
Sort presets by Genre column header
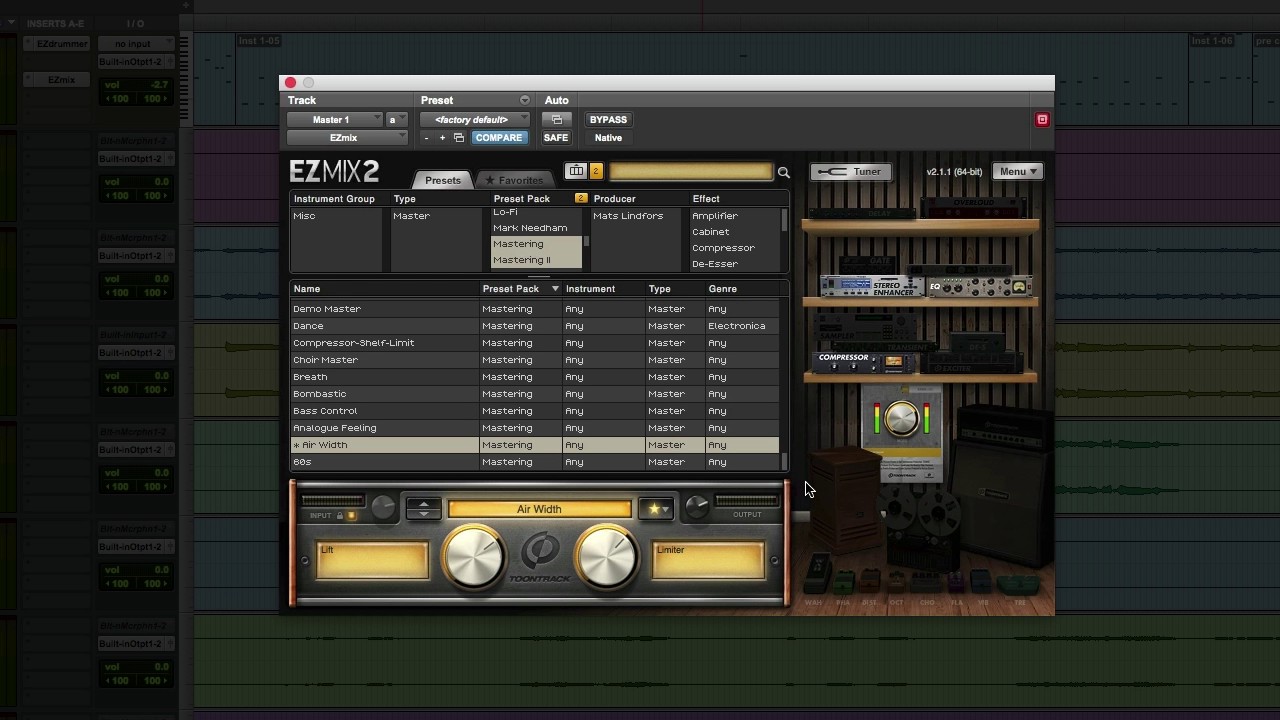pyautogui.click(x=742, y=289)
